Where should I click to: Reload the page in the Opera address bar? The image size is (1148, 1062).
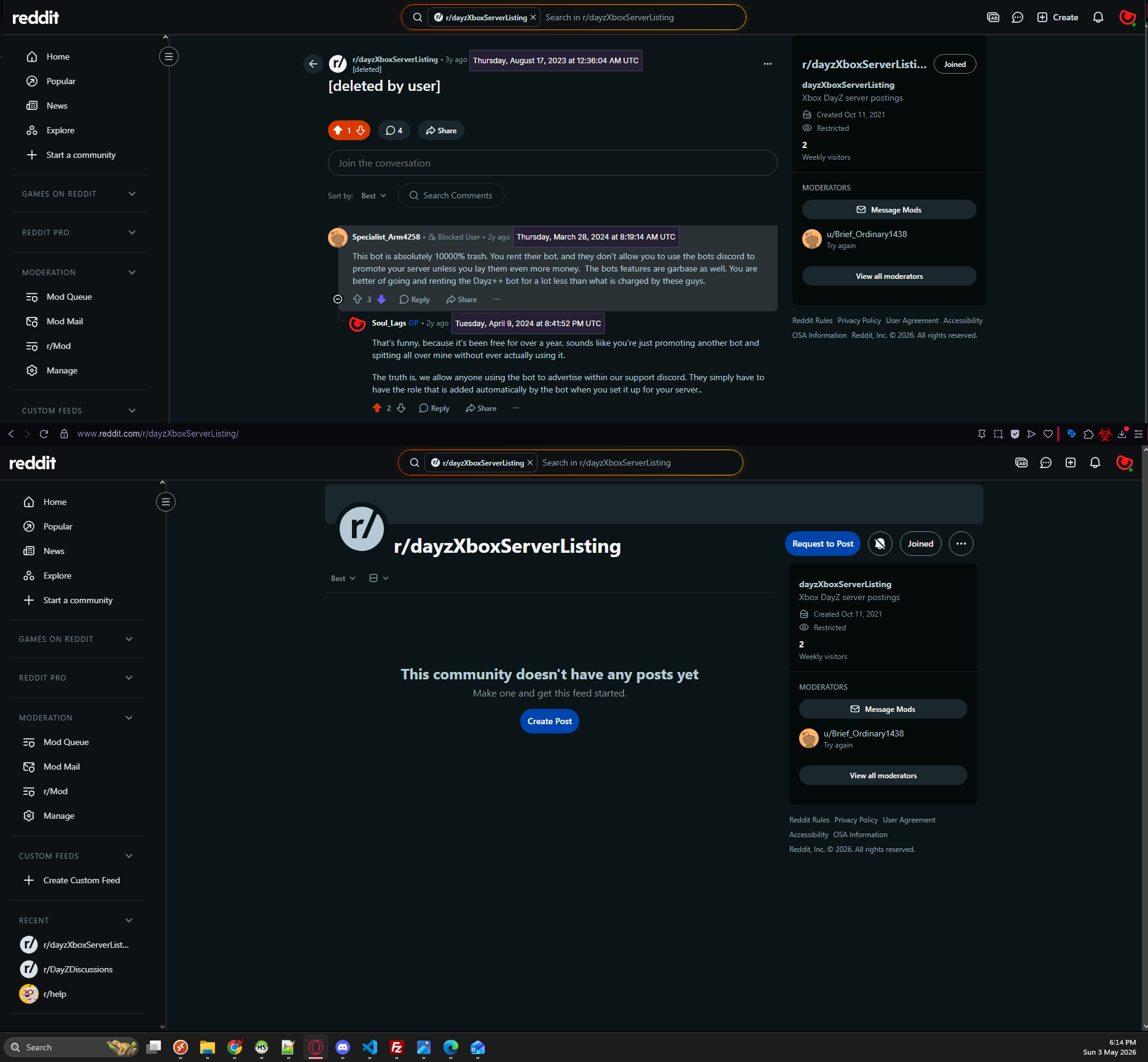(x=44, y=434)
